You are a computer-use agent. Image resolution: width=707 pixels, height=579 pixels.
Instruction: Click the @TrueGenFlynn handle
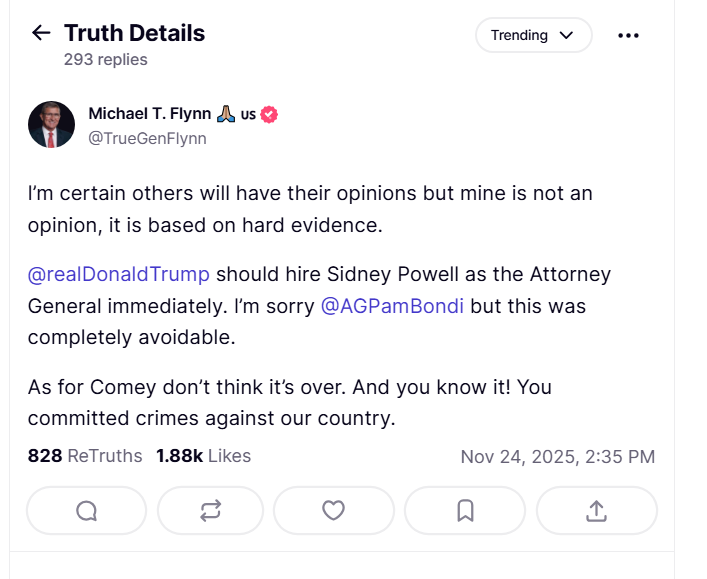(x=147, y=138)
